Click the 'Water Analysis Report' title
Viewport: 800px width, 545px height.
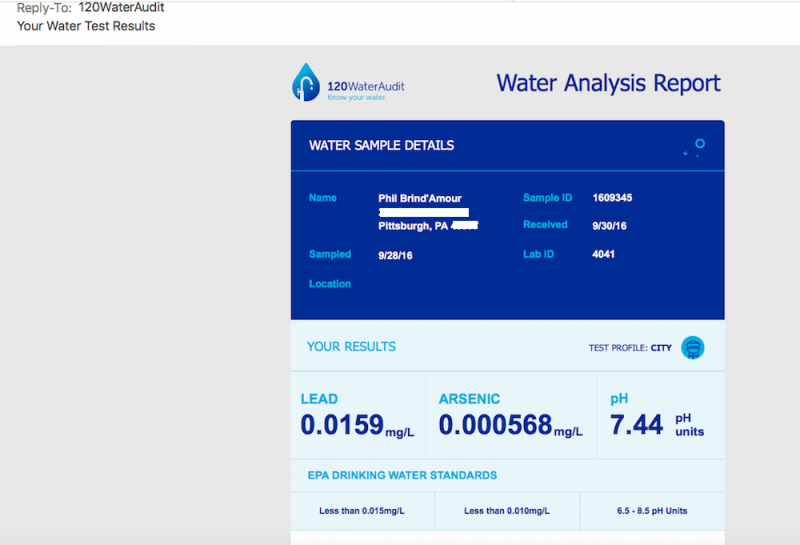(x=608, y=83)
